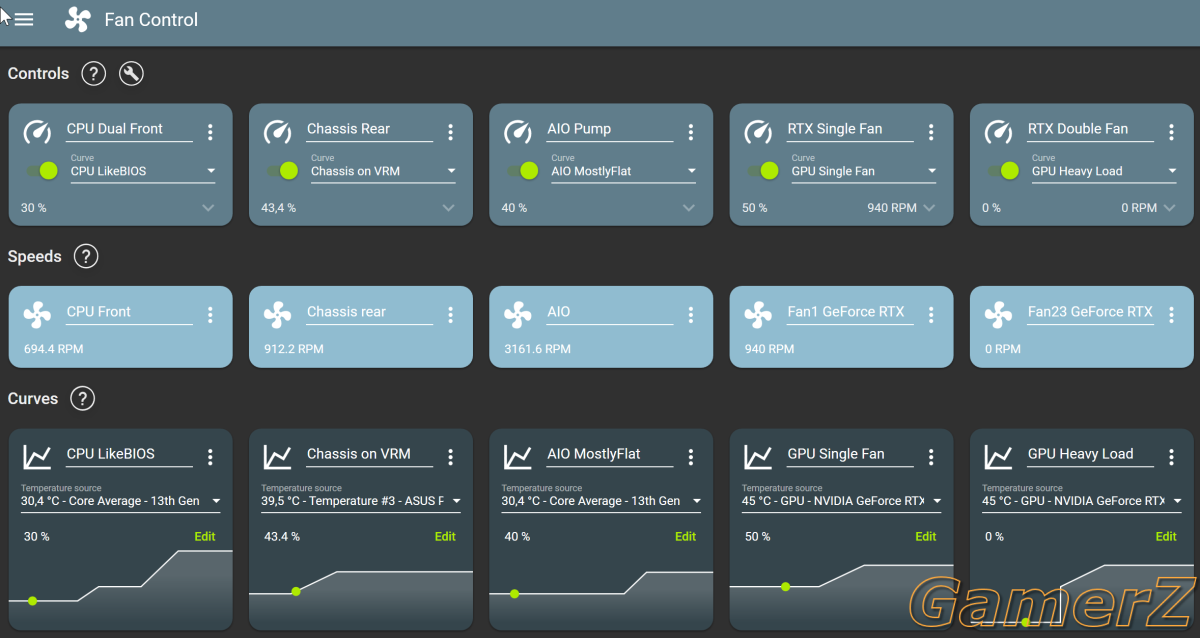Click the gauge icon on Chassis Rear control

(277, 131)
